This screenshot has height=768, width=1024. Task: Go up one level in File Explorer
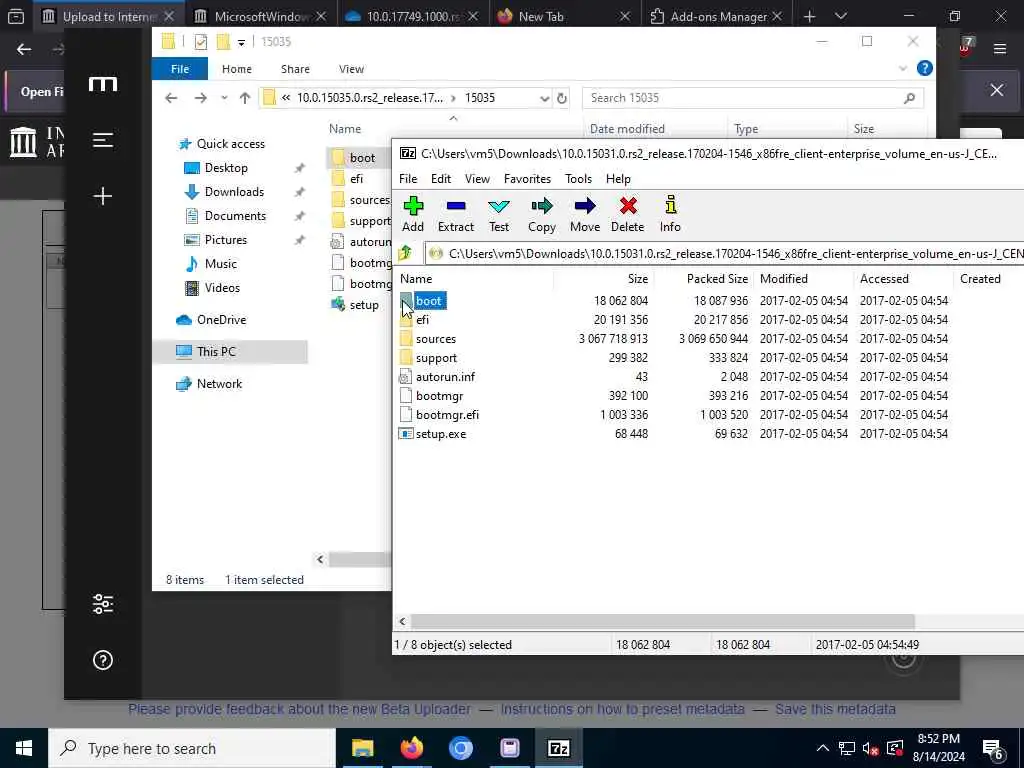point(245,98)
